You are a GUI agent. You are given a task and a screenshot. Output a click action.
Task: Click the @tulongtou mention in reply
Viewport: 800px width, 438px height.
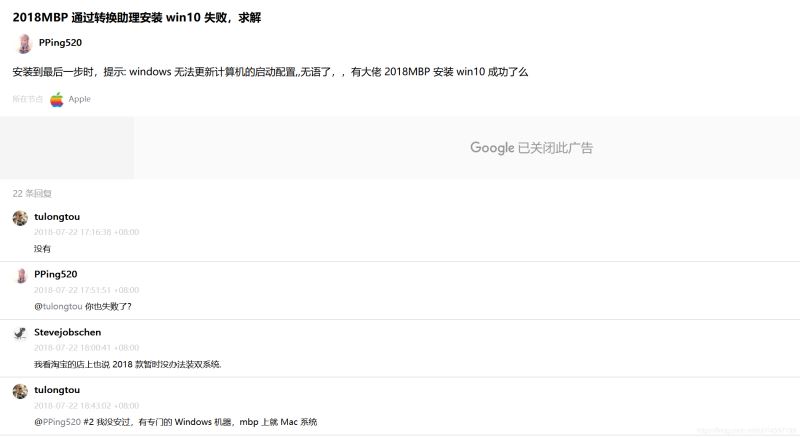(x=58, y=306)
